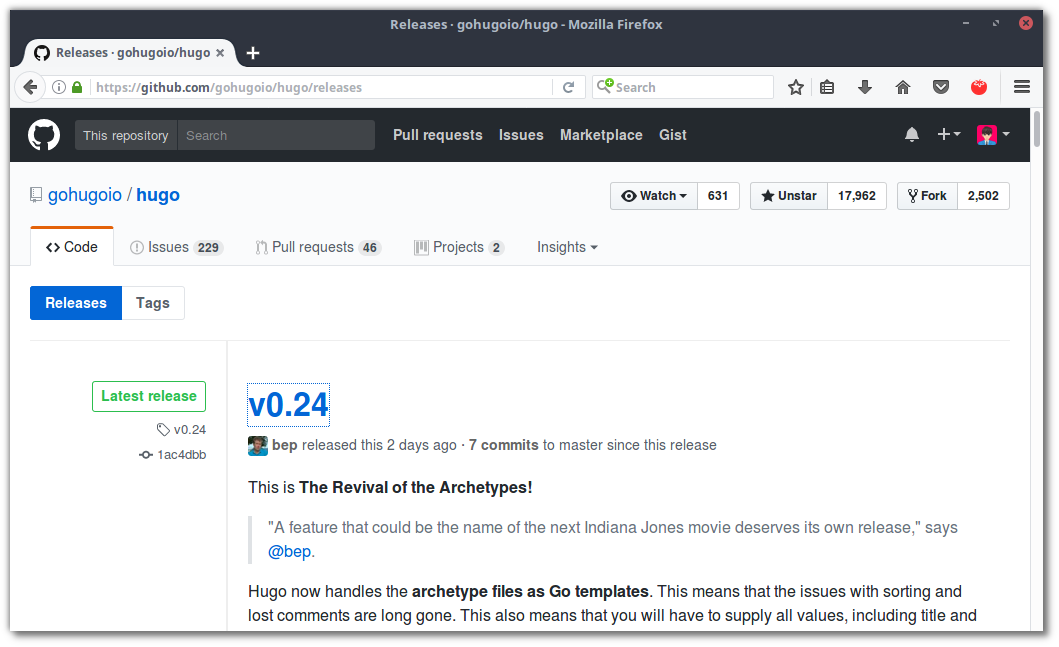Click bep's avatar next to the release

point(257,445)
